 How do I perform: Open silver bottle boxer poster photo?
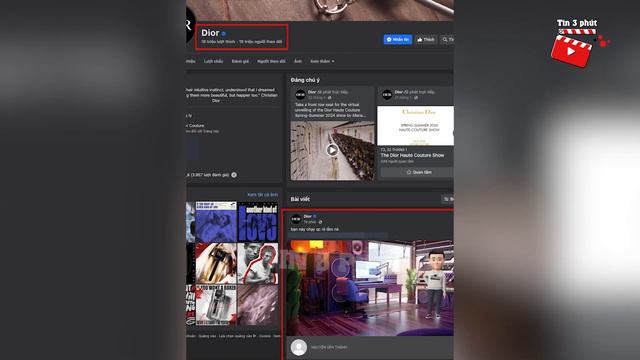[216, 305]
